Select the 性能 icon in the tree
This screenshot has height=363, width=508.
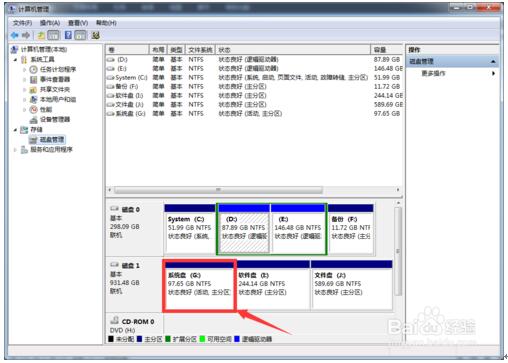coord(33,109)
